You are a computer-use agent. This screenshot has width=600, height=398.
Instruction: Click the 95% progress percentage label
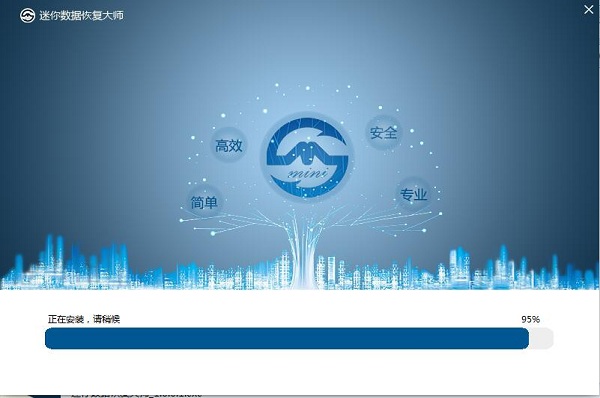tap(530, 319)
